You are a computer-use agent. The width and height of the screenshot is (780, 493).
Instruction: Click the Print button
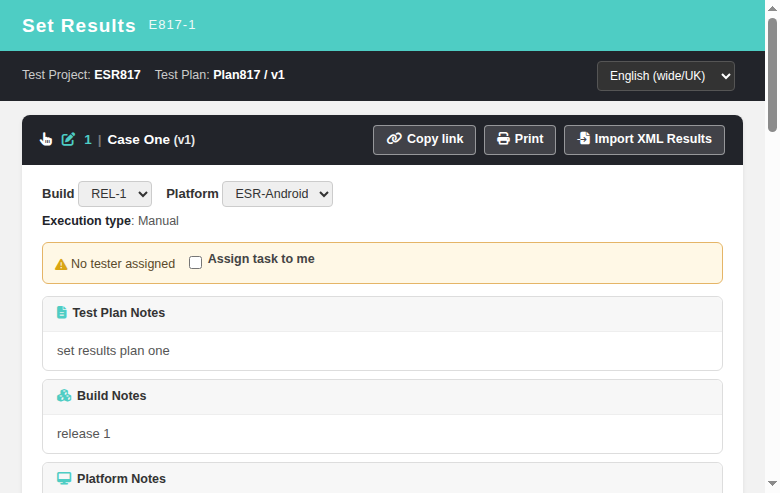pos(520,140)
